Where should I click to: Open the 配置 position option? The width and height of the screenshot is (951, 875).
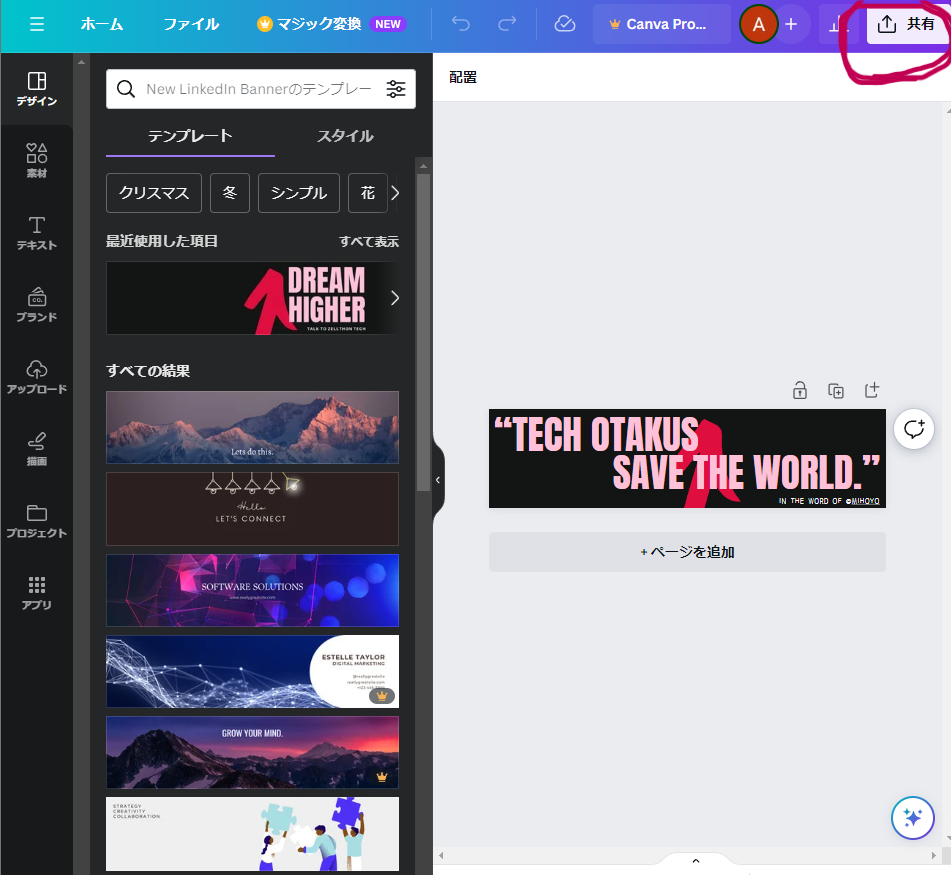(x=463, y=77)
